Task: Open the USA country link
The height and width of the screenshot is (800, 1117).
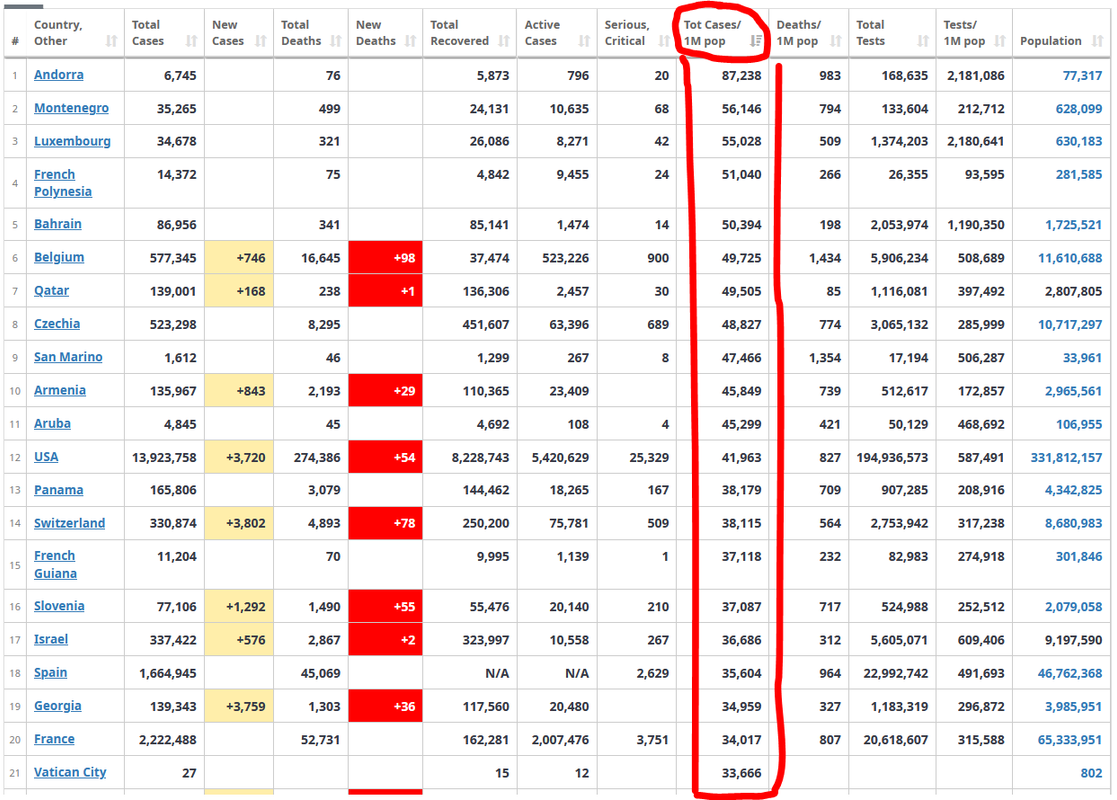Action: point(46,457)
